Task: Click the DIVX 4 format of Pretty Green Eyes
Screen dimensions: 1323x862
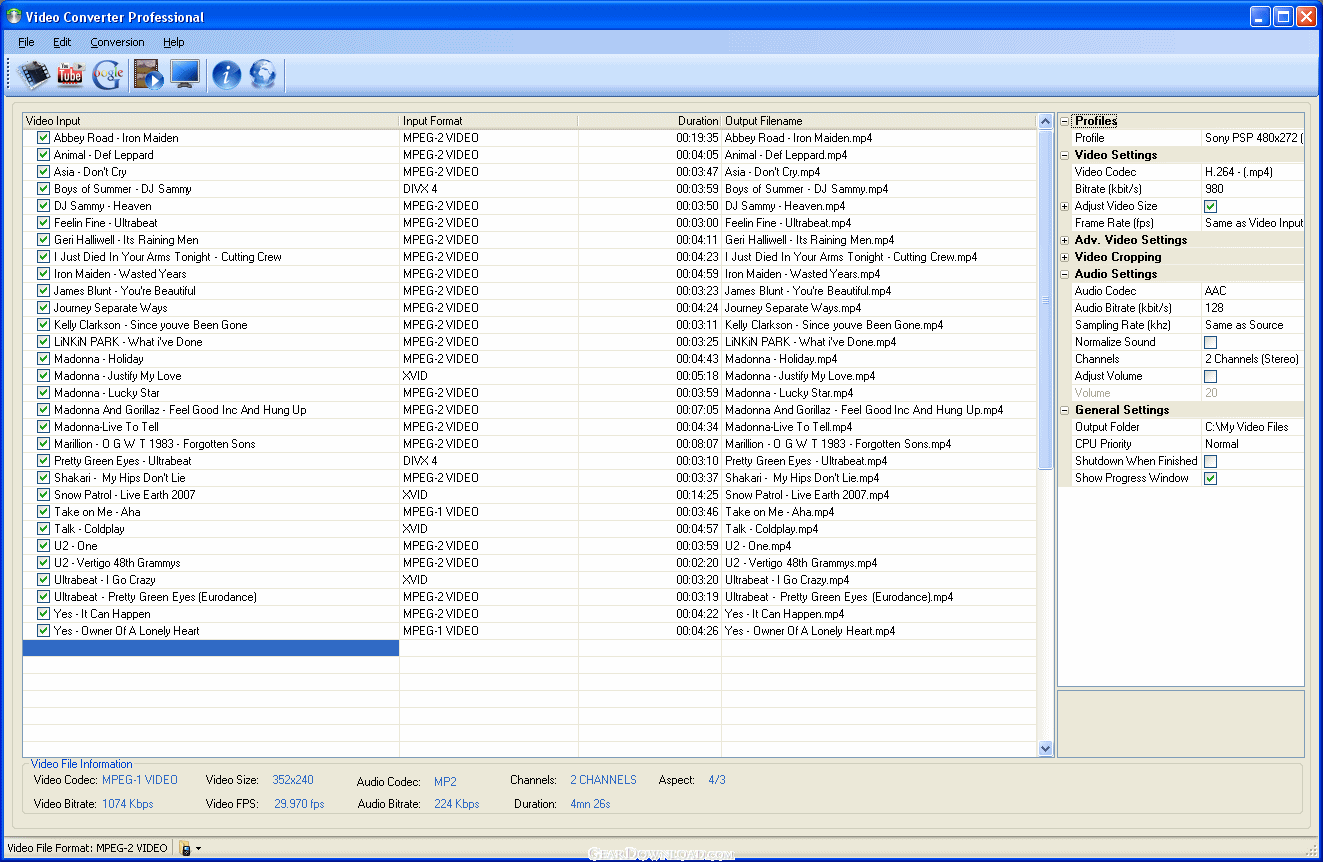Action: click(x=420, y=461)
